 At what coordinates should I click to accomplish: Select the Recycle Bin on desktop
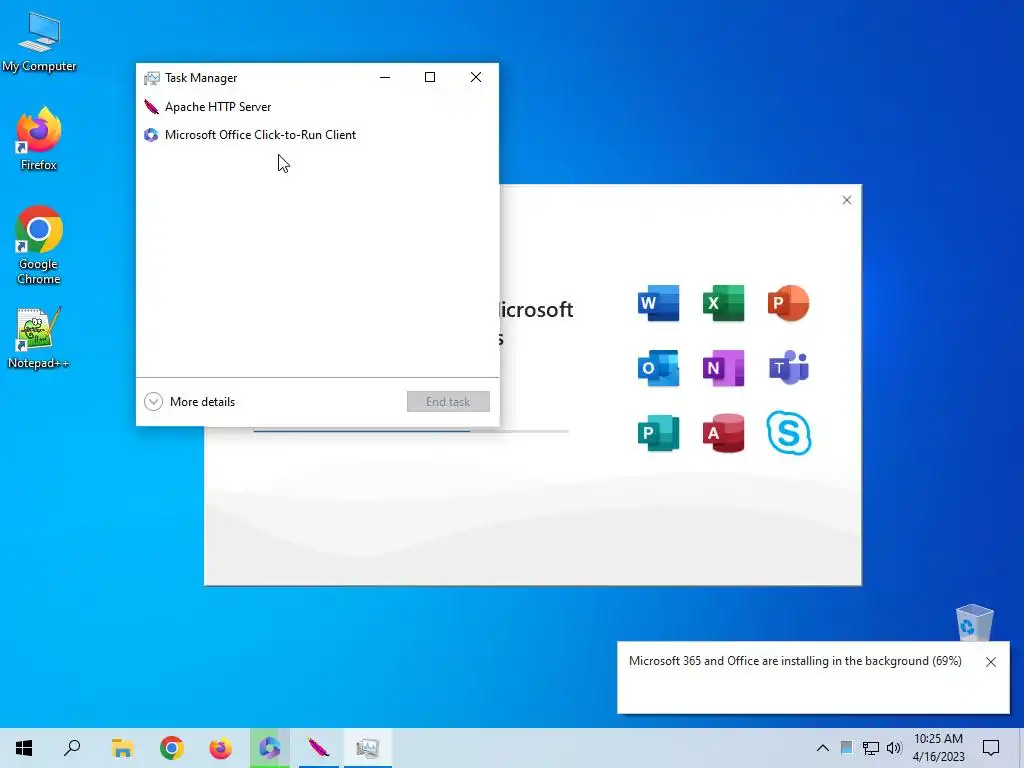(974, 622)
